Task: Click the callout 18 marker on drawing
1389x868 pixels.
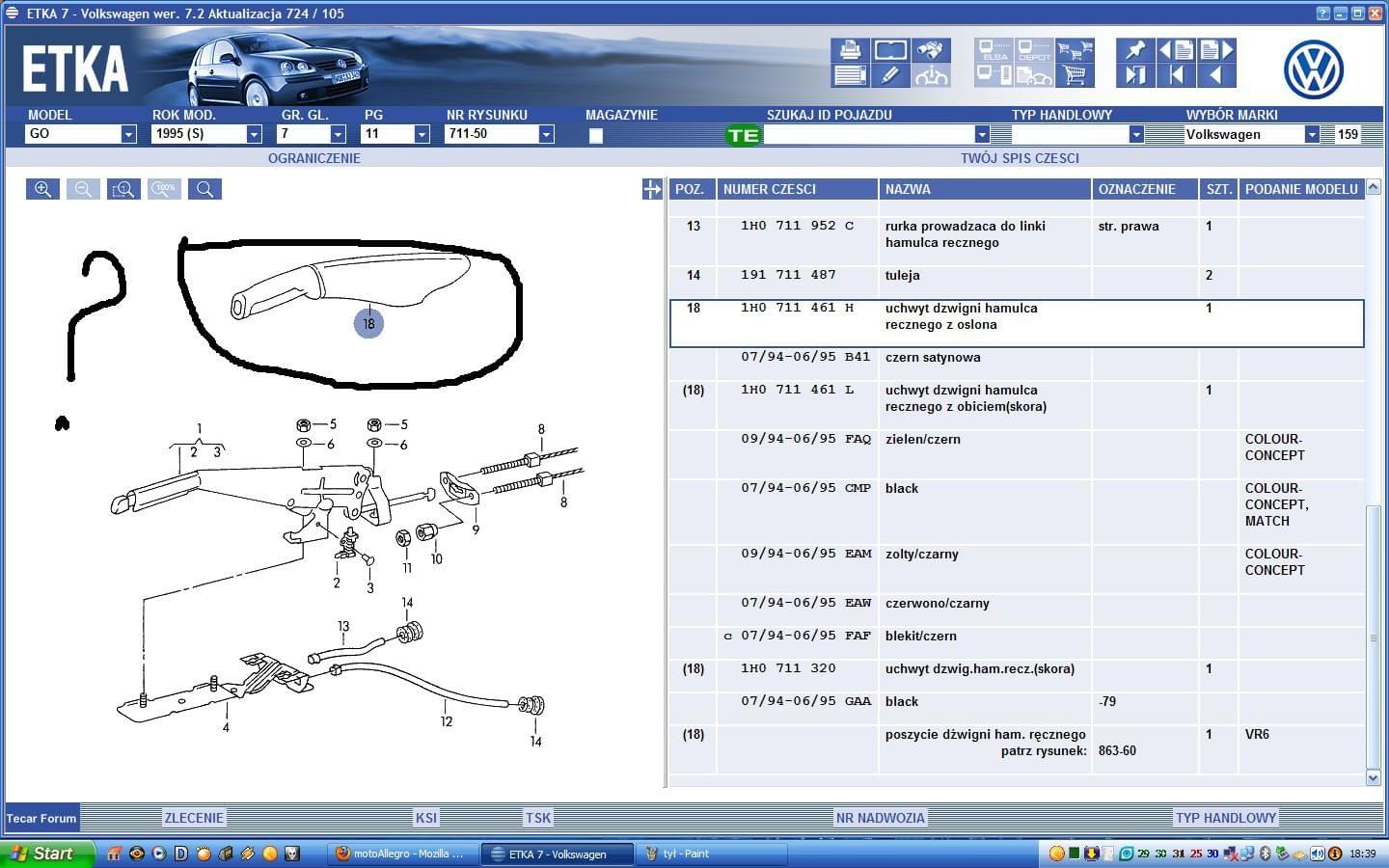Action: tap(368, 323)
